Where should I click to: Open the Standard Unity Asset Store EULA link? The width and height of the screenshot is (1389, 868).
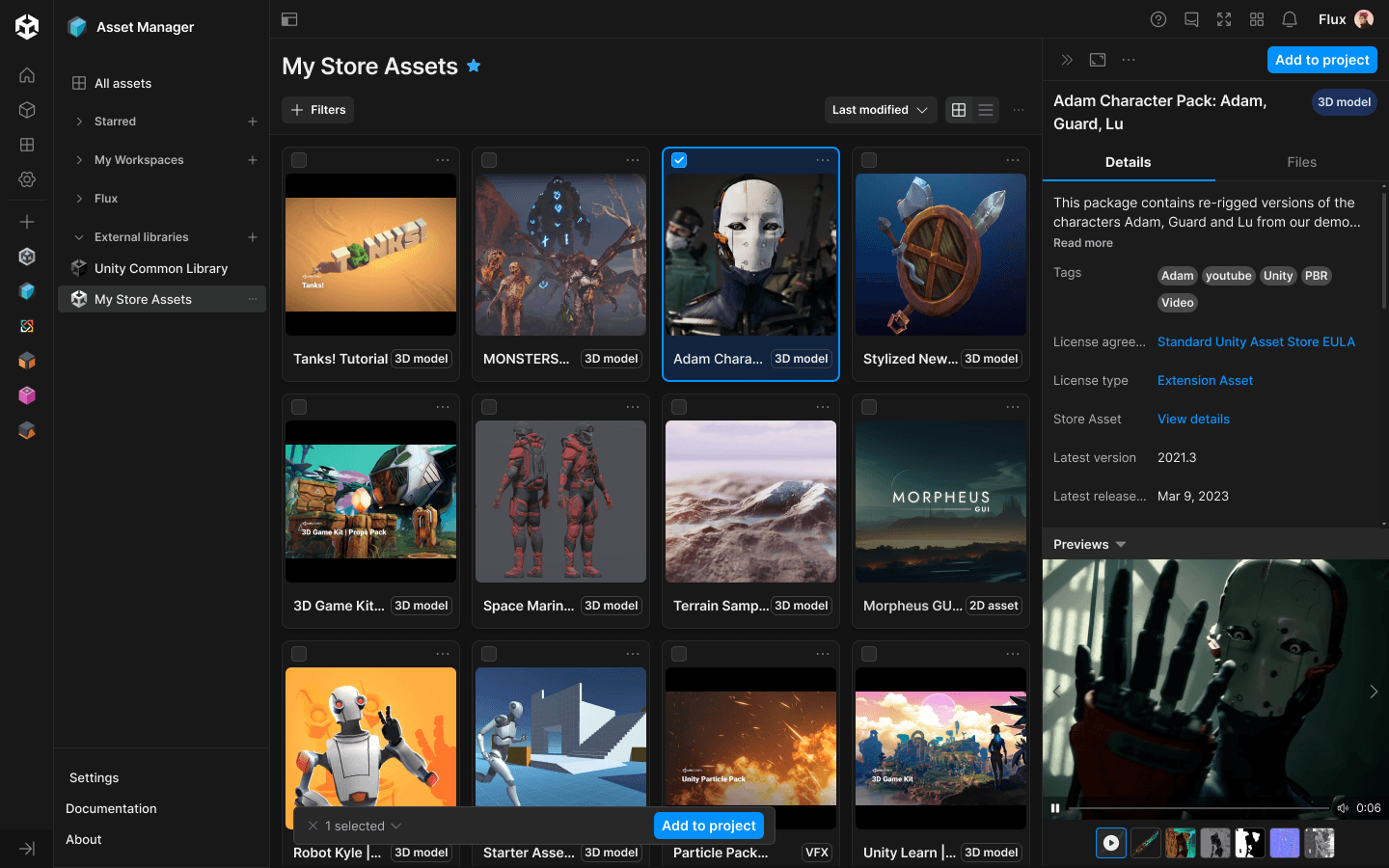click(1256, 341)
